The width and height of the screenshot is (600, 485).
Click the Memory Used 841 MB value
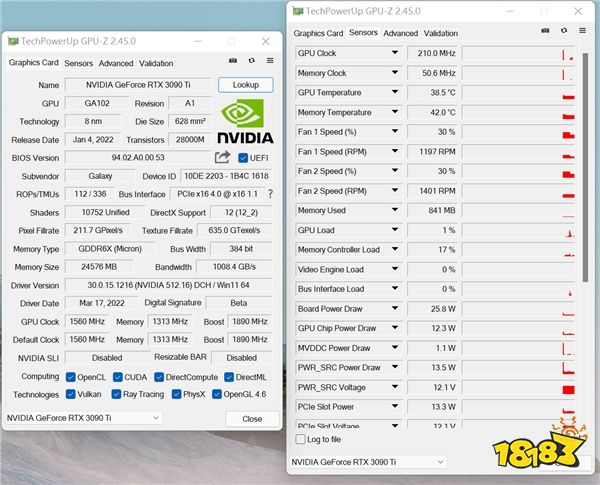432,211
